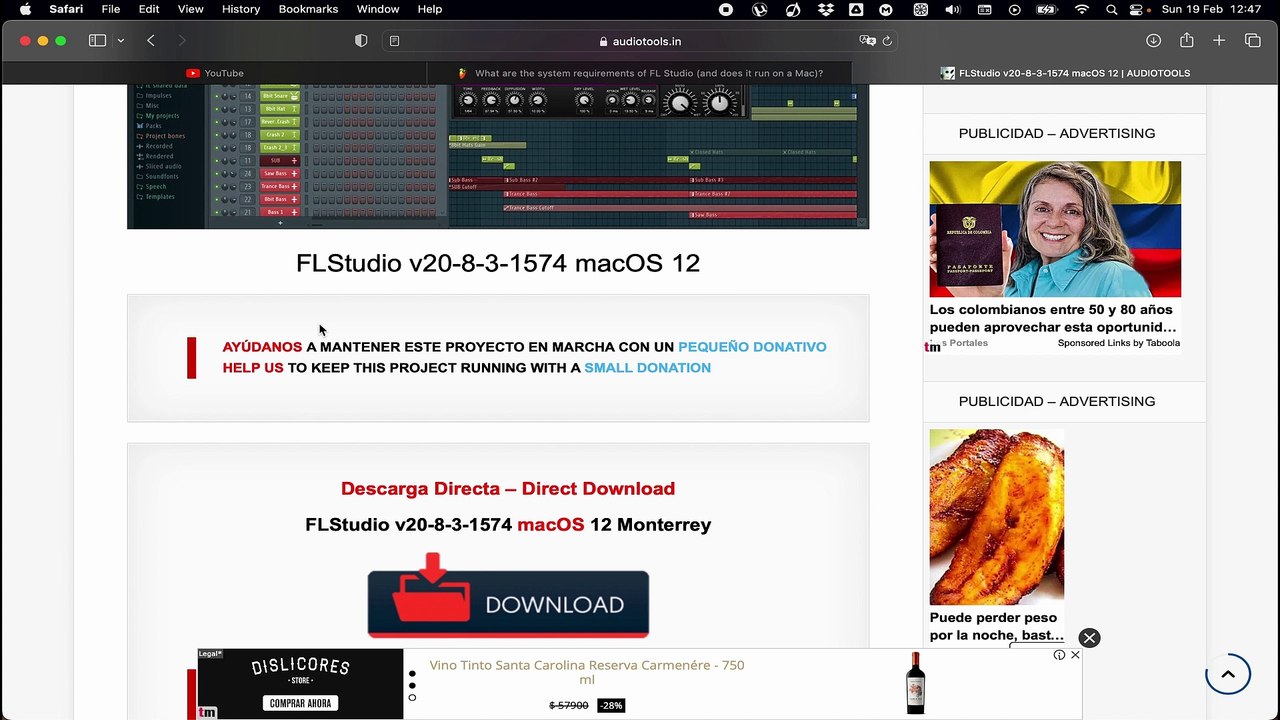Open the Dropbox menu bar icon
This screenshot has width=1280, height=720.
coord(825,9)
